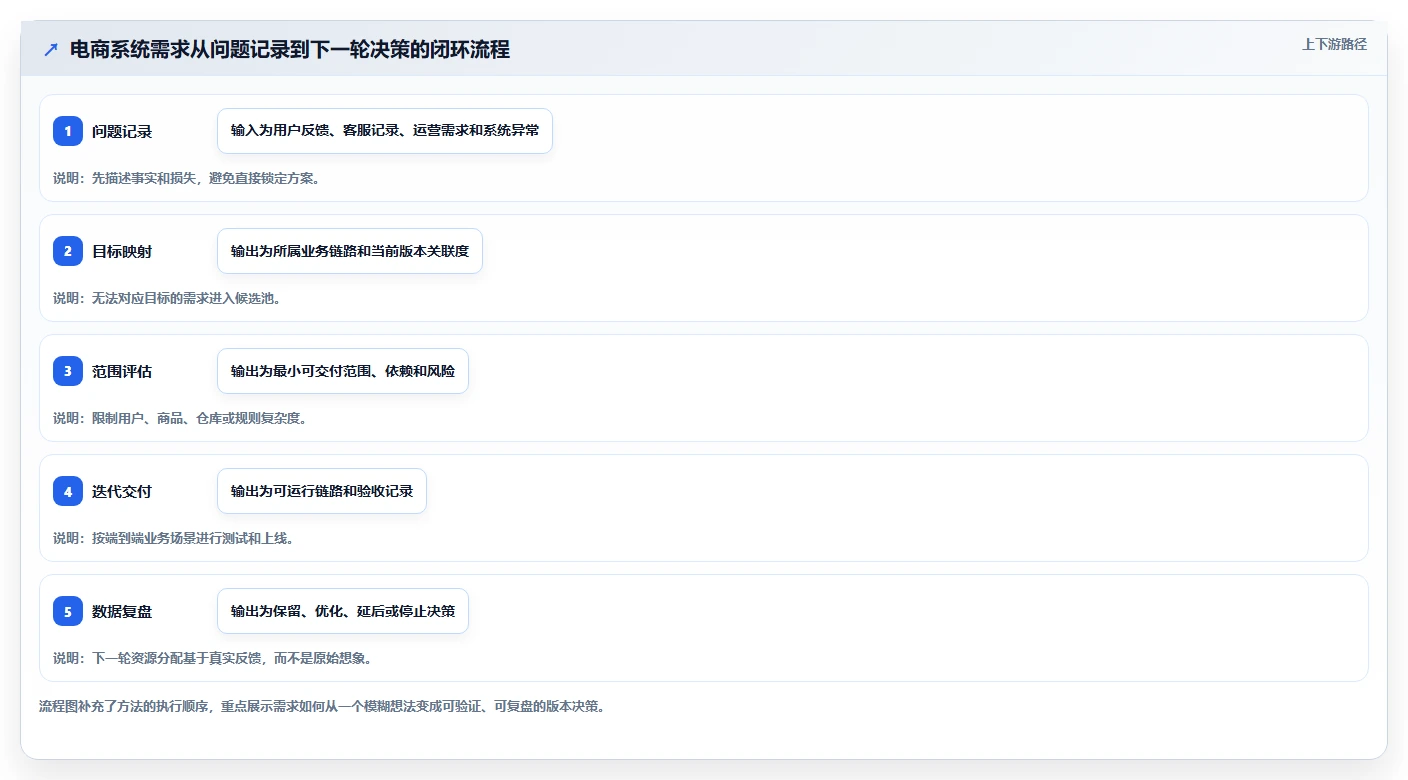Click the note 无法对应目标的需求进入候选池

click(x=167, y=298)
